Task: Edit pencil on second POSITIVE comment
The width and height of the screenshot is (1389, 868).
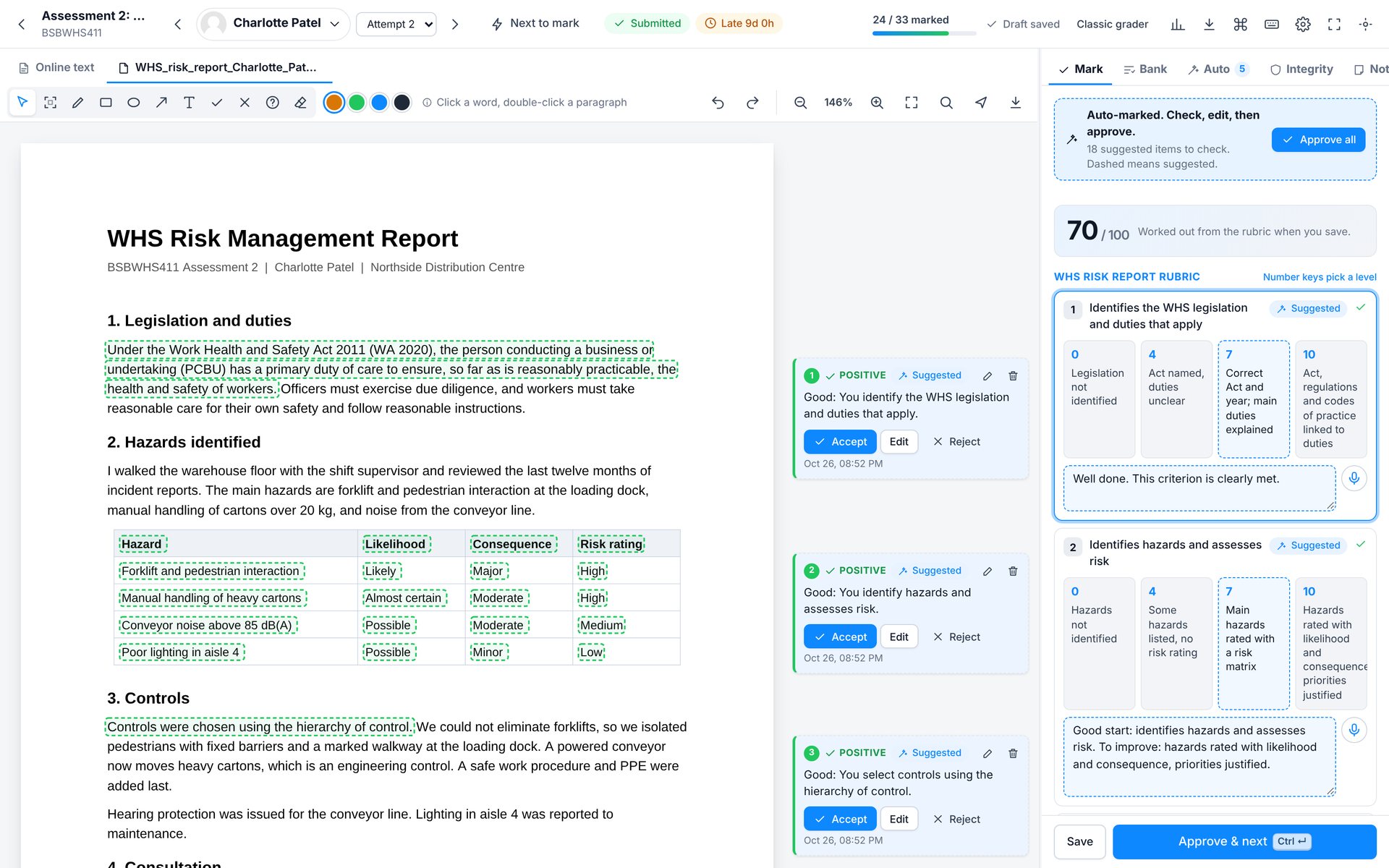Action: 987,571
